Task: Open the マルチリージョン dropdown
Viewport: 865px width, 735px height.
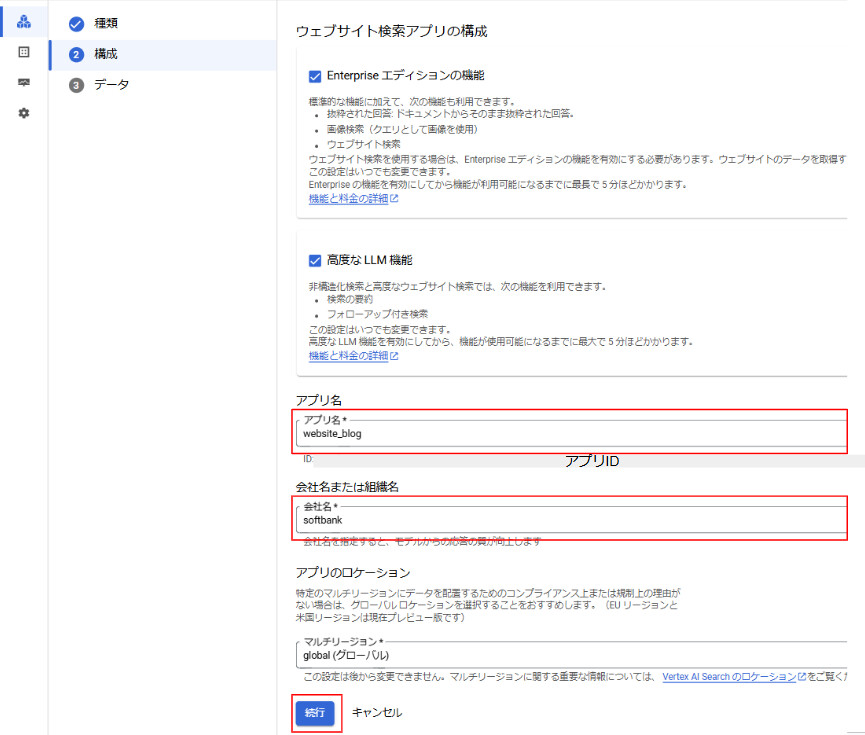Action: pos(570,655)
